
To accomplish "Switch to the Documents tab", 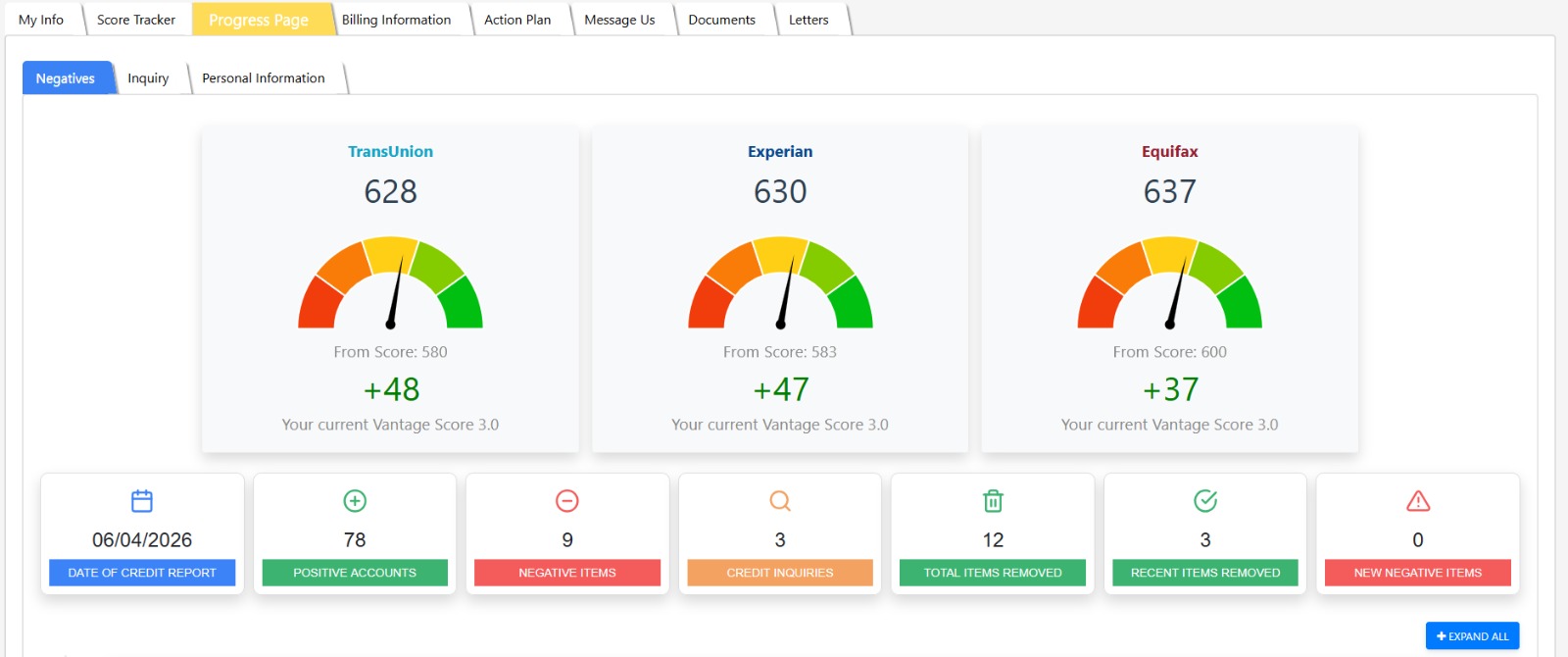I will tap(722, 20).
